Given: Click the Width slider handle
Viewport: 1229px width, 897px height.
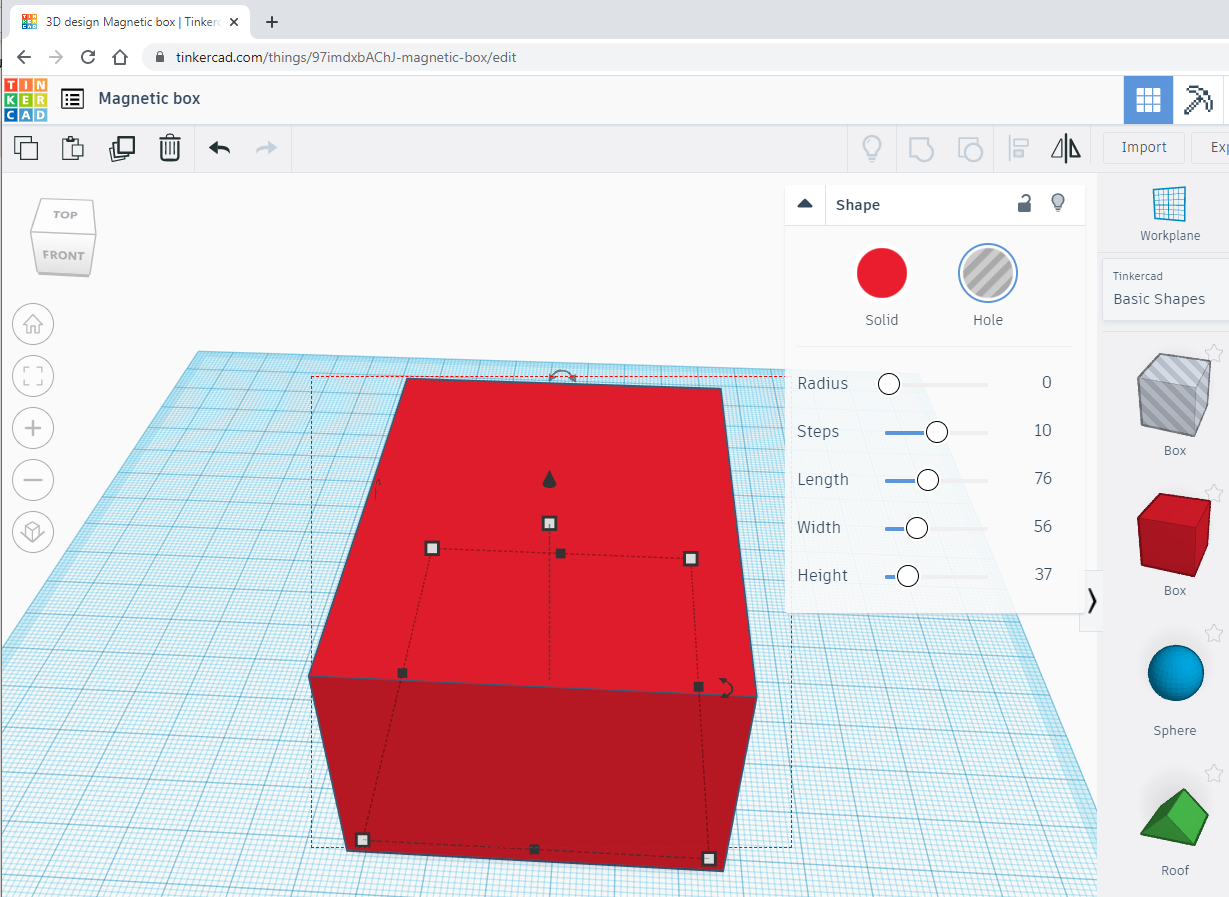Looking at the screenshot, I should 916,528.
